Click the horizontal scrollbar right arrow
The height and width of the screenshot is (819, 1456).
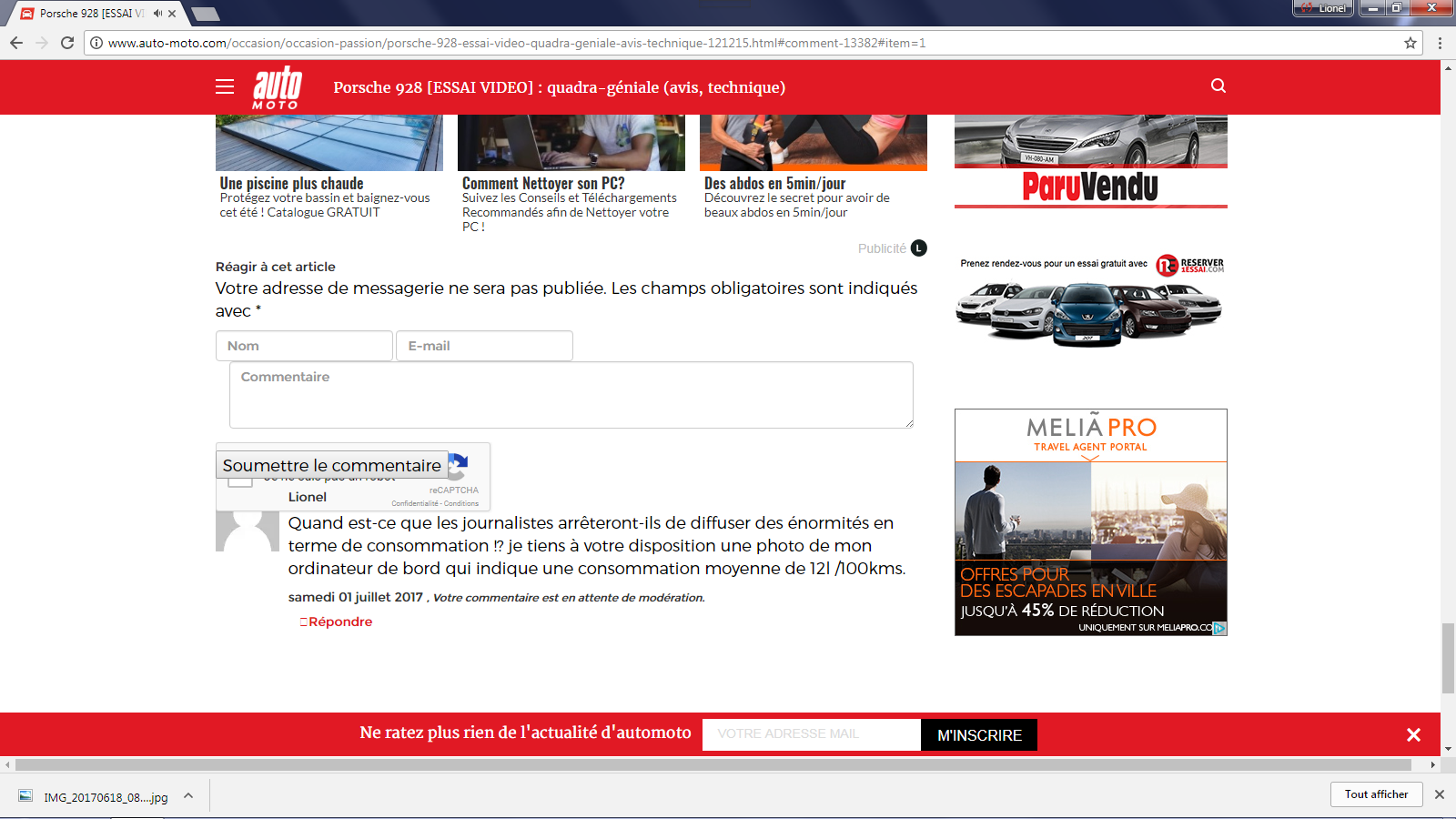[x=1433, y=765]
